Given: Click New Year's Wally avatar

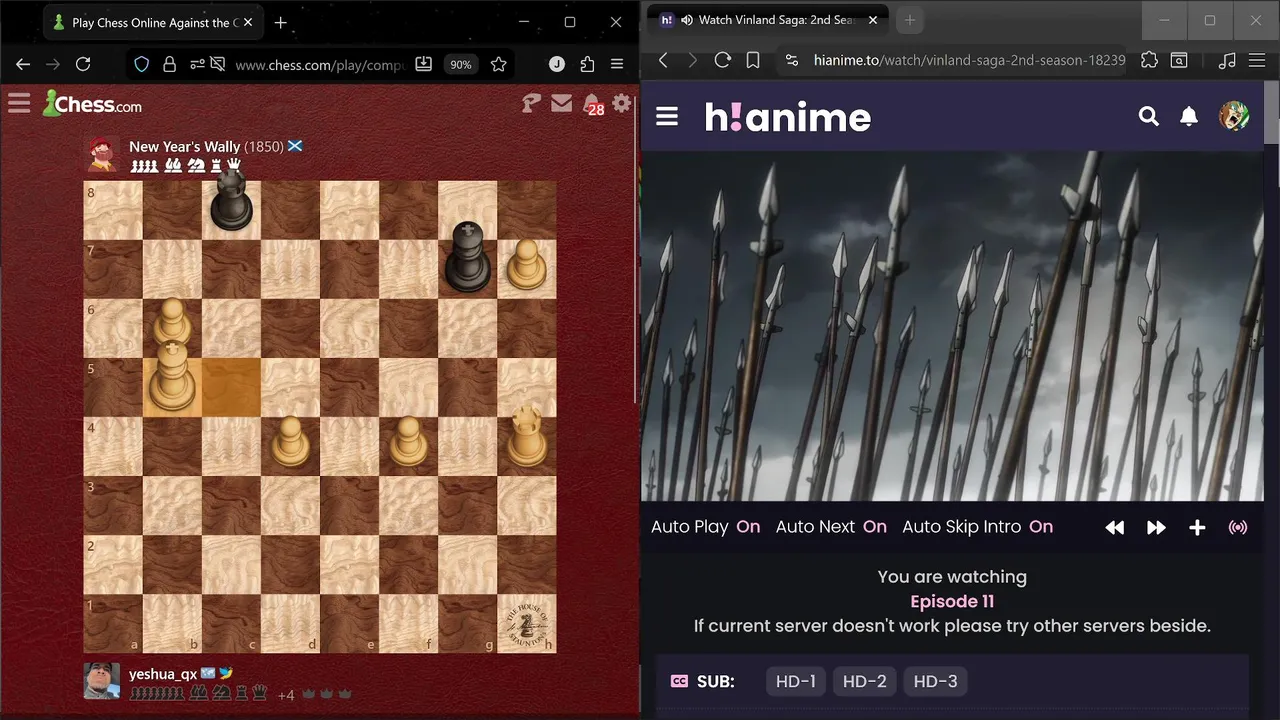Looking at the screenshot, I should click(x=102, y=155).
